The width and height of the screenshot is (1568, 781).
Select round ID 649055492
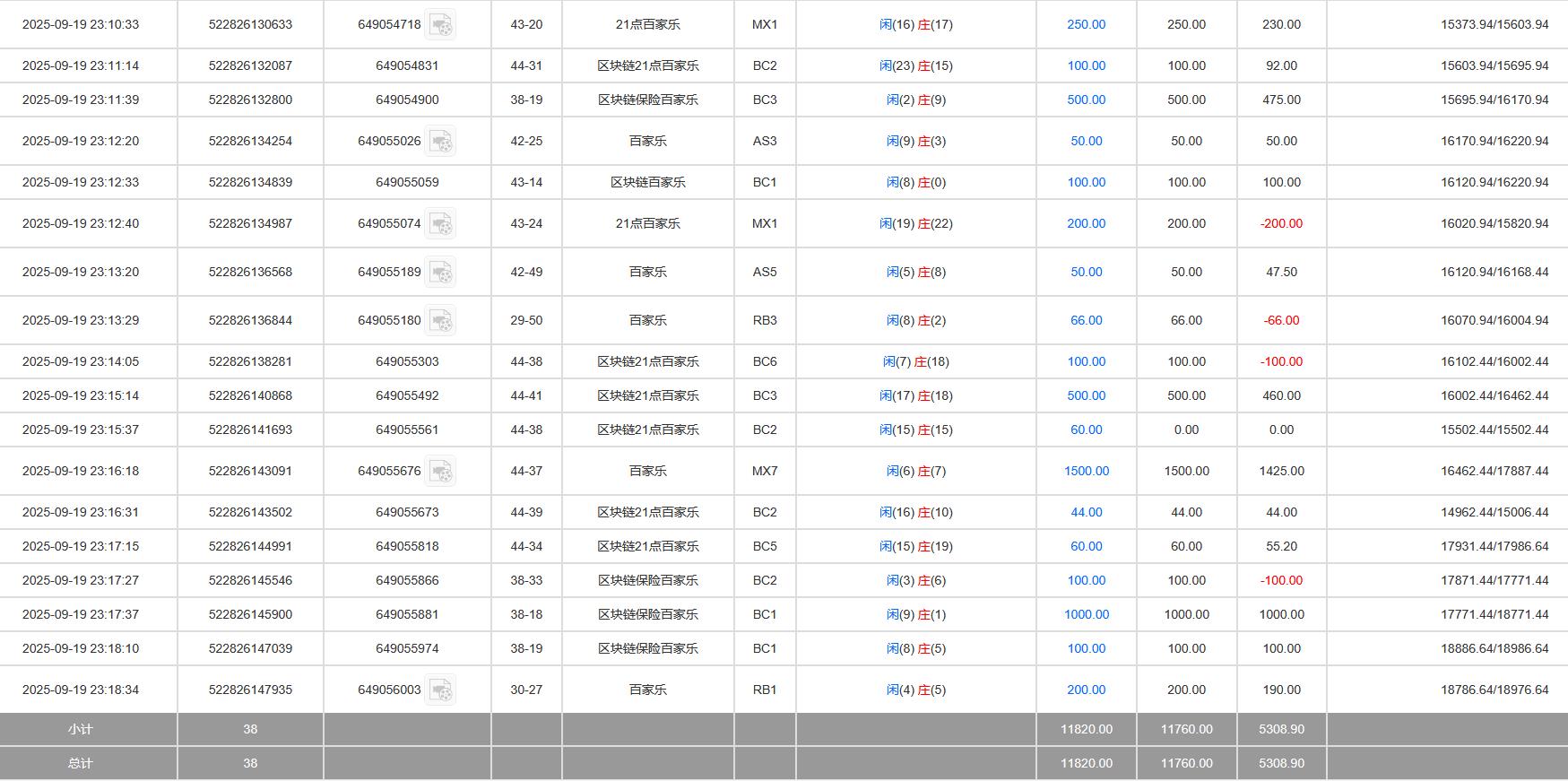tap(407, 395)
